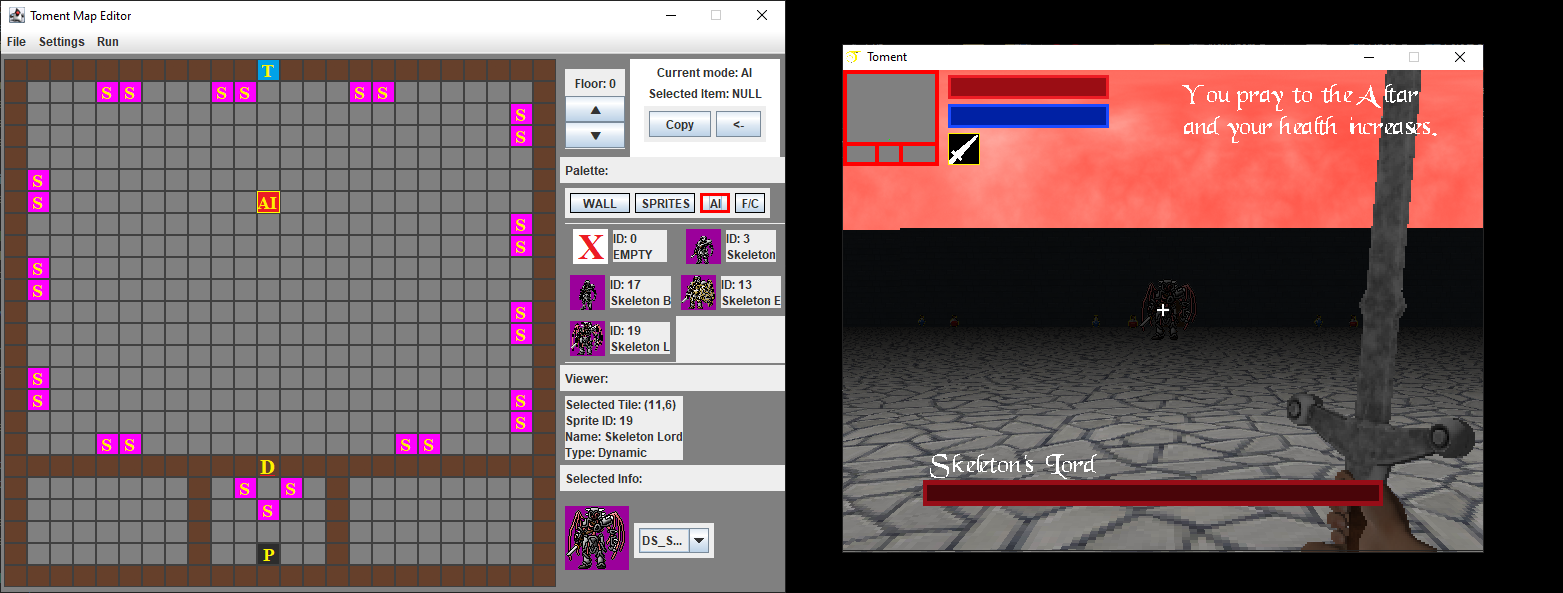The image size is (1563, 593).
Task: Click the Skeleton Lord preview thumbnail
Action: click(597, 537)
